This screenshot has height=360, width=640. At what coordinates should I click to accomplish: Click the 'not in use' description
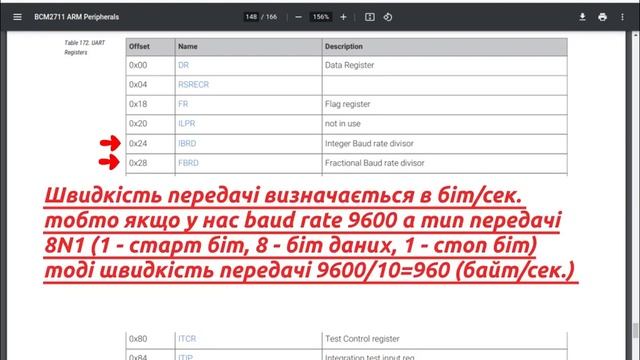[x=342, y=124]
